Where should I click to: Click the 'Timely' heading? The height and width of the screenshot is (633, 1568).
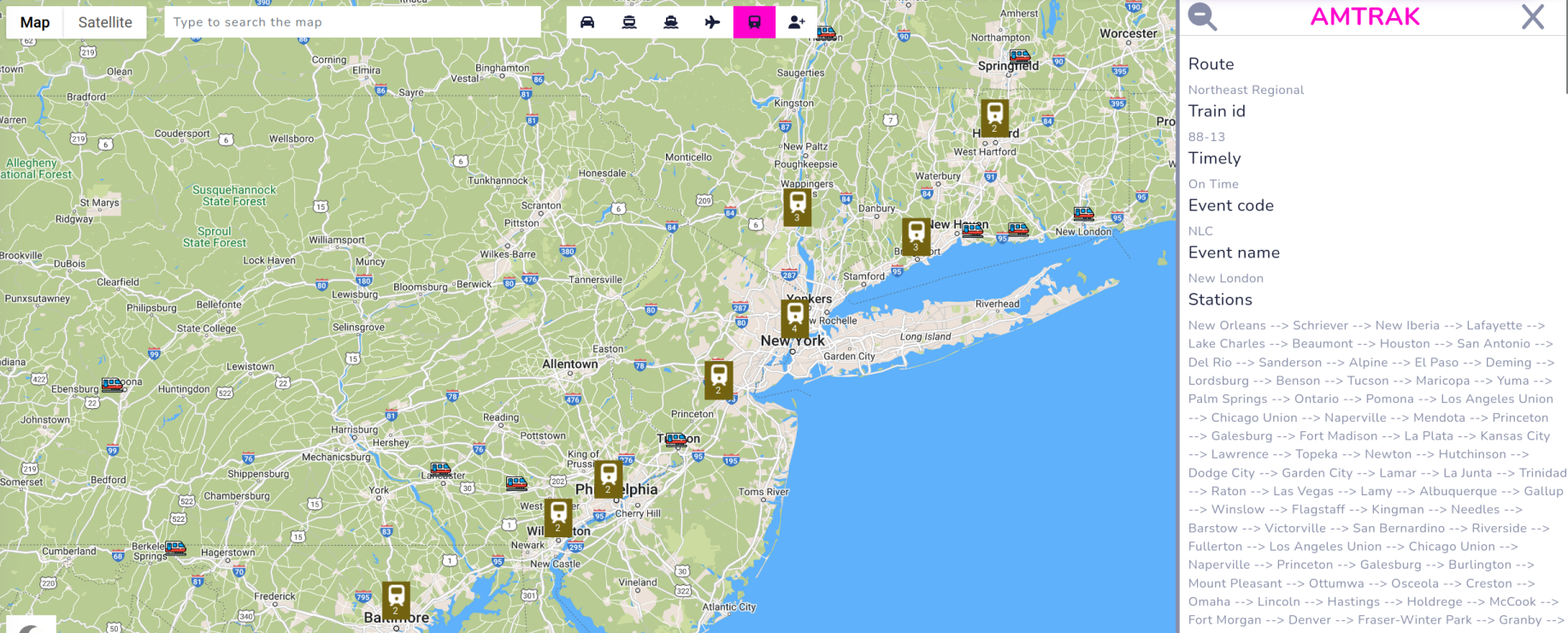[x=1214, y=158]
